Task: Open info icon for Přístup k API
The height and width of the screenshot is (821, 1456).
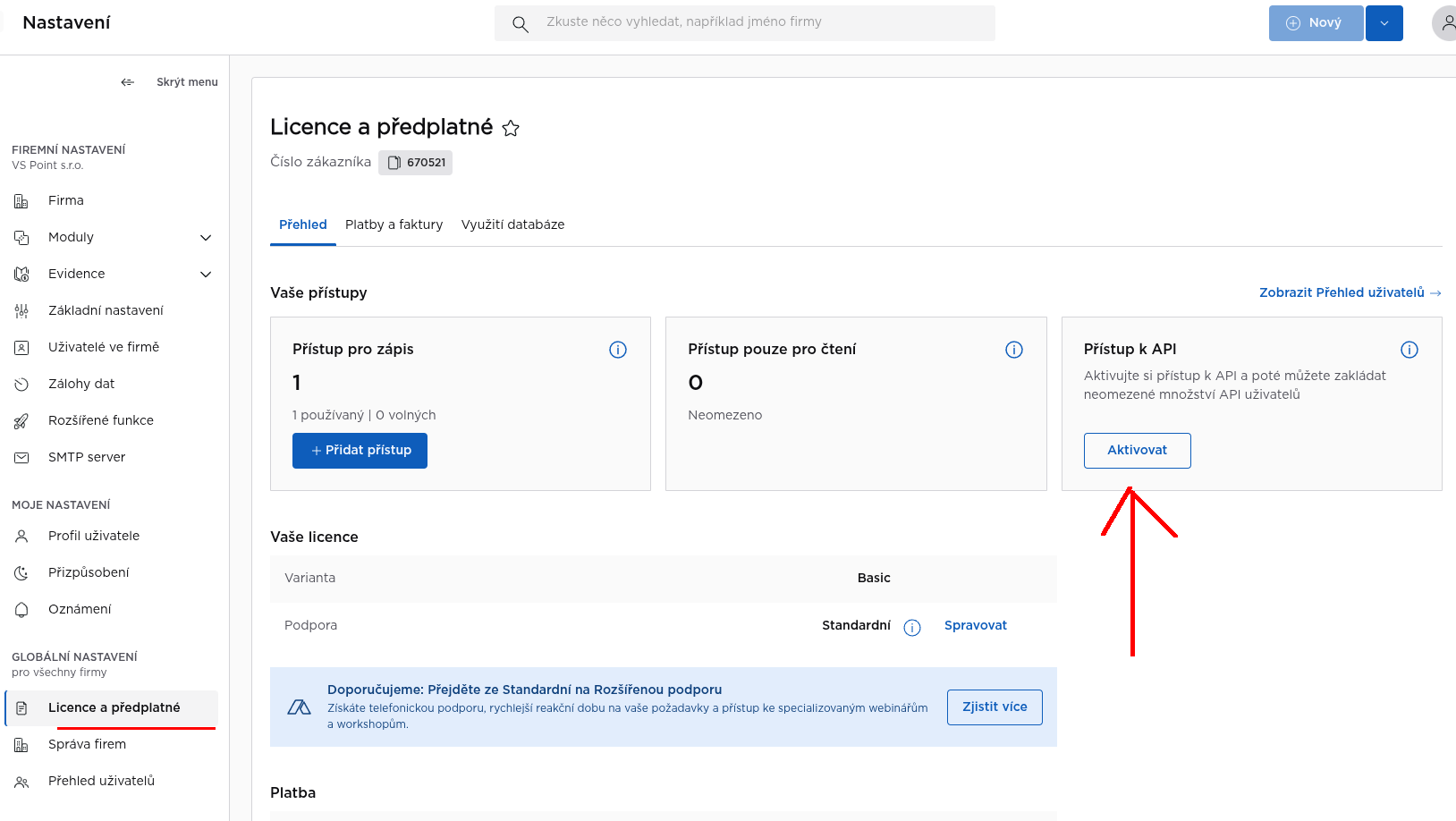Action: (x=1409, y=350)
